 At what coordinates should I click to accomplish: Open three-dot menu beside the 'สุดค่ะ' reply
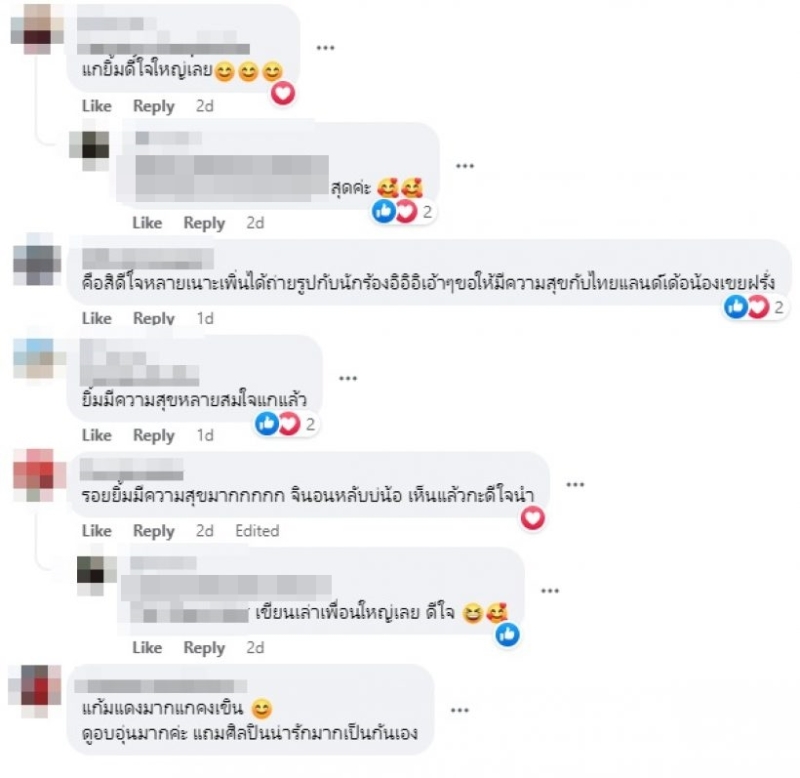point(465,166)
